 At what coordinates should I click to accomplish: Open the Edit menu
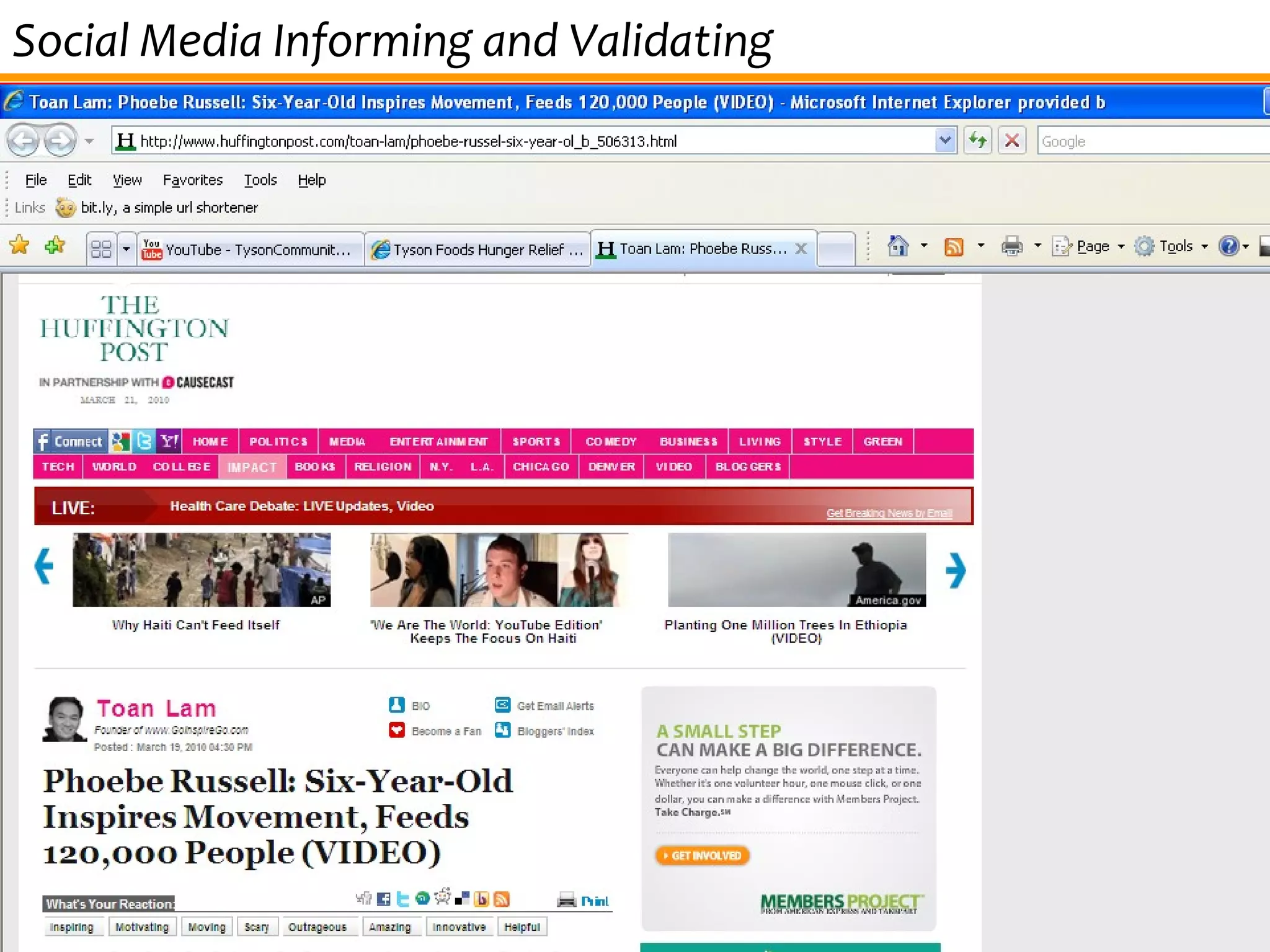click(79, 180)
